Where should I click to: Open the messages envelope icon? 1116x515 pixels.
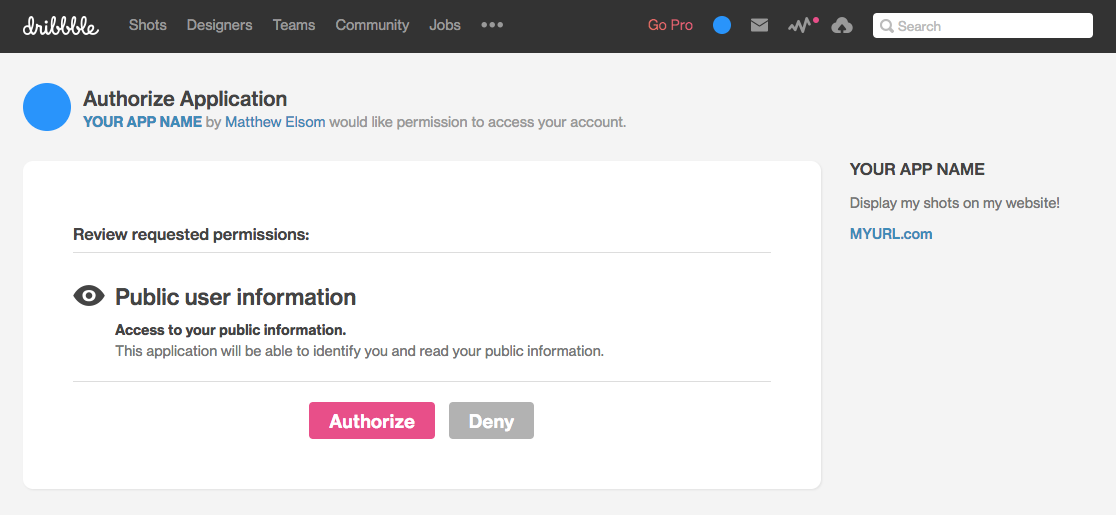(x=759, y=26)
